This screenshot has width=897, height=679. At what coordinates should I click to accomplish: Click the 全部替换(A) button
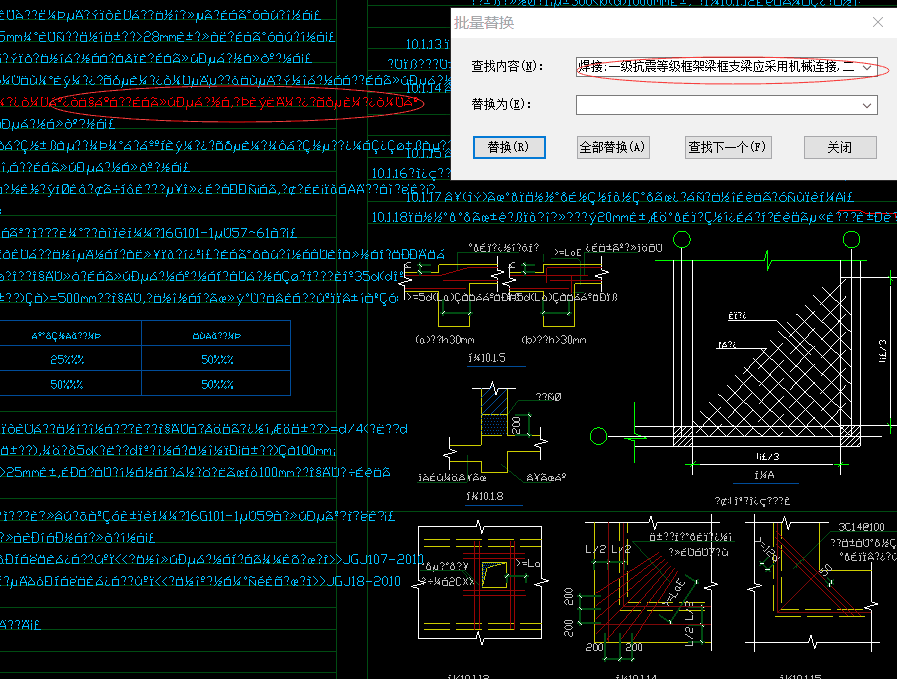612,147
